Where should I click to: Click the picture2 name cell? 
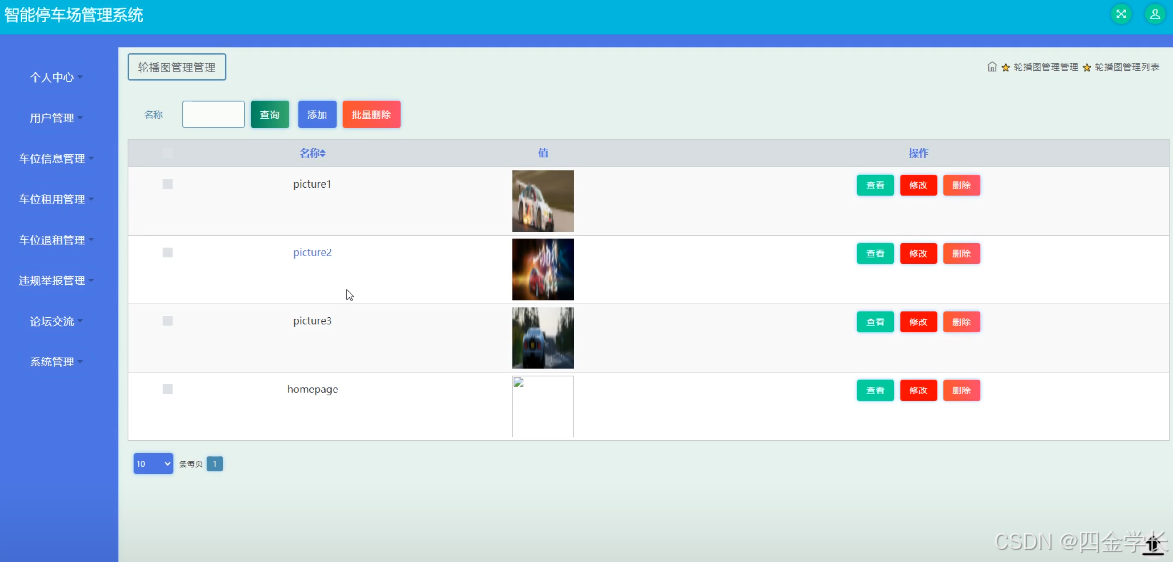tap(312, 252)
